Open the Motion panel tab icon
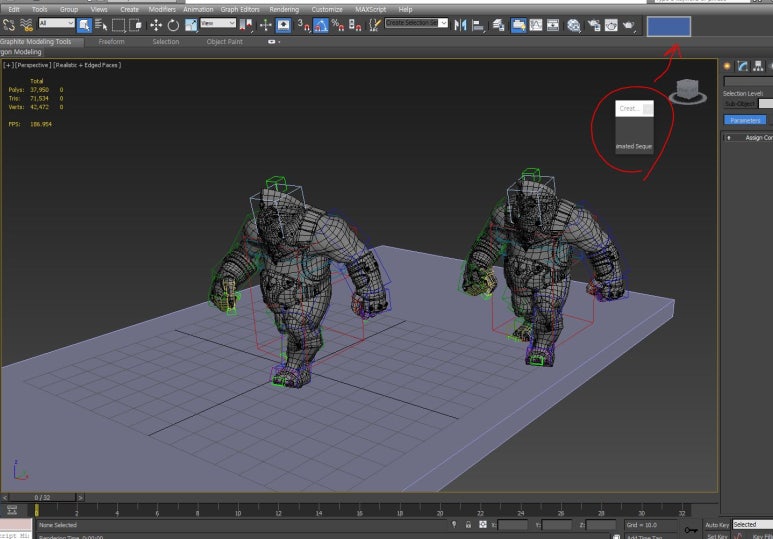 (x=772, y=66)
